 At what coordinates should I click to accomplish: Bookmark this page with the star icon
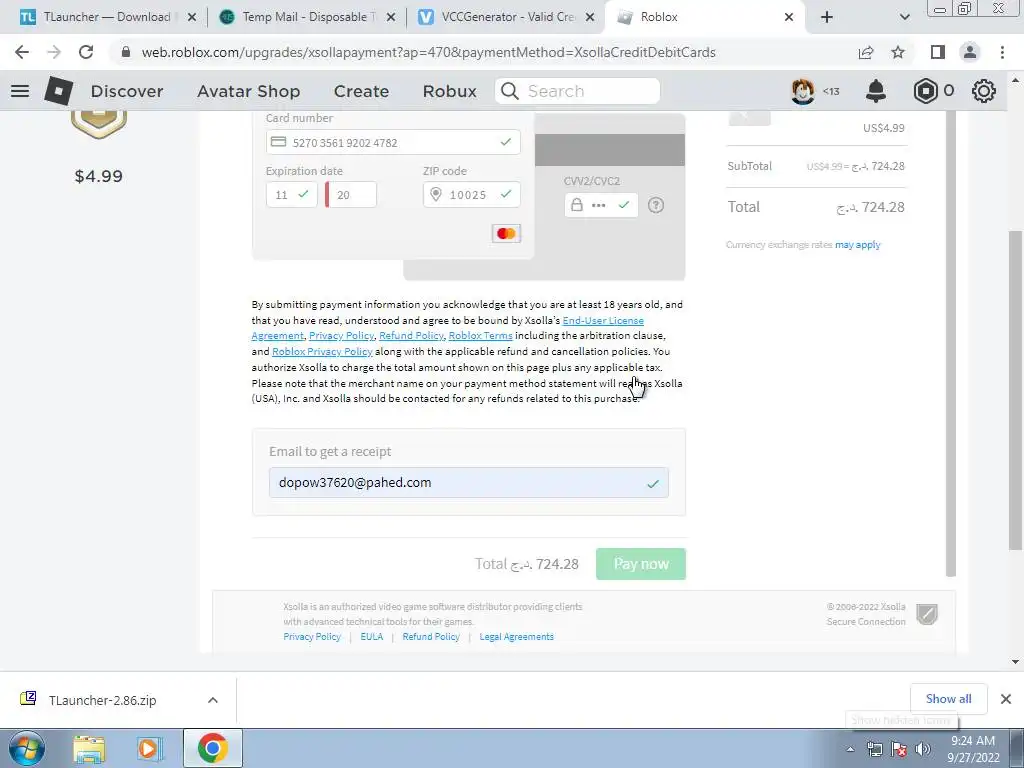pos(898,52)
